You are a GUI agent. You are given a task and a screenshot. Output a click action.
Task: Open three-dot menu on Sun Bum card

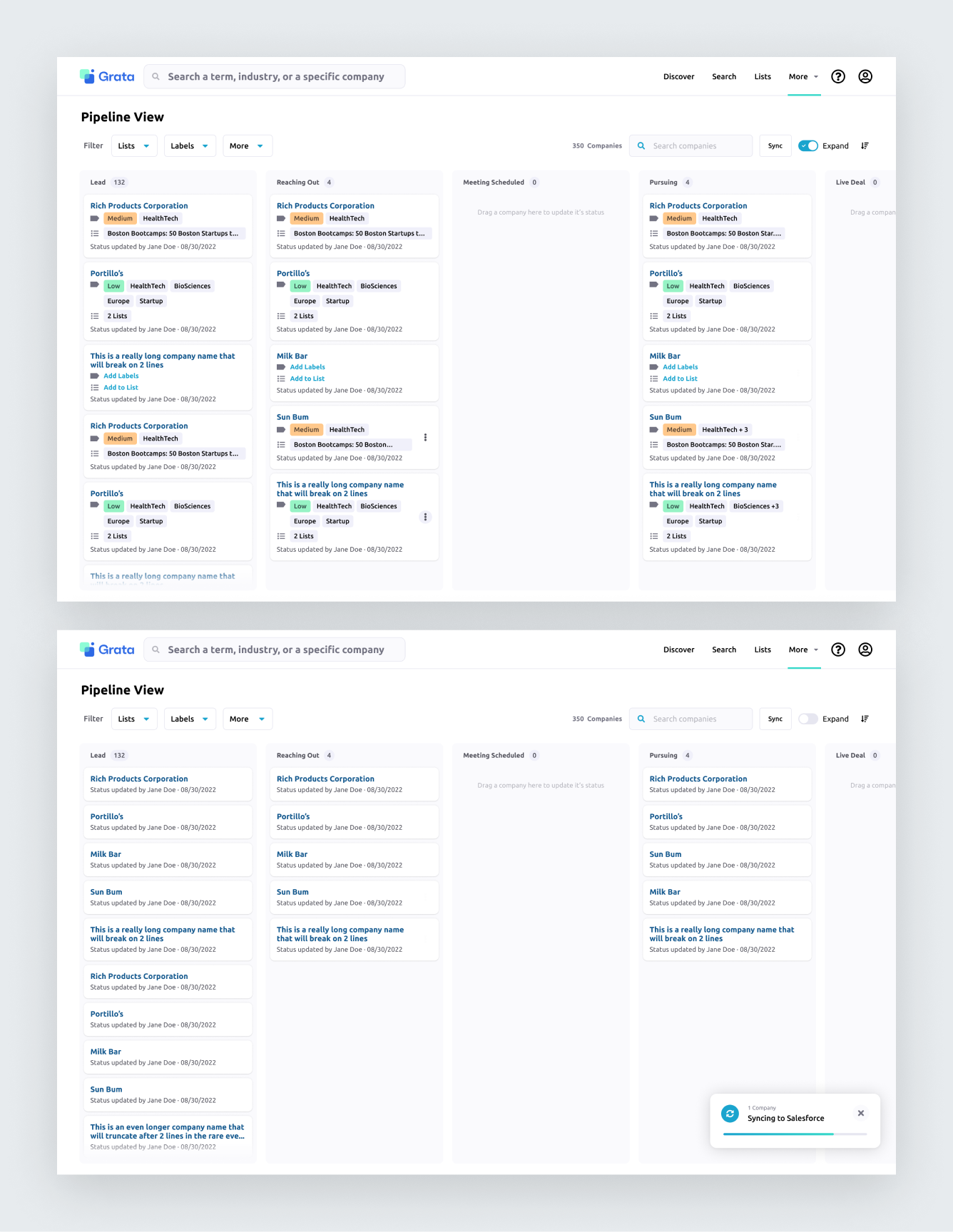[x=425, y=438]
